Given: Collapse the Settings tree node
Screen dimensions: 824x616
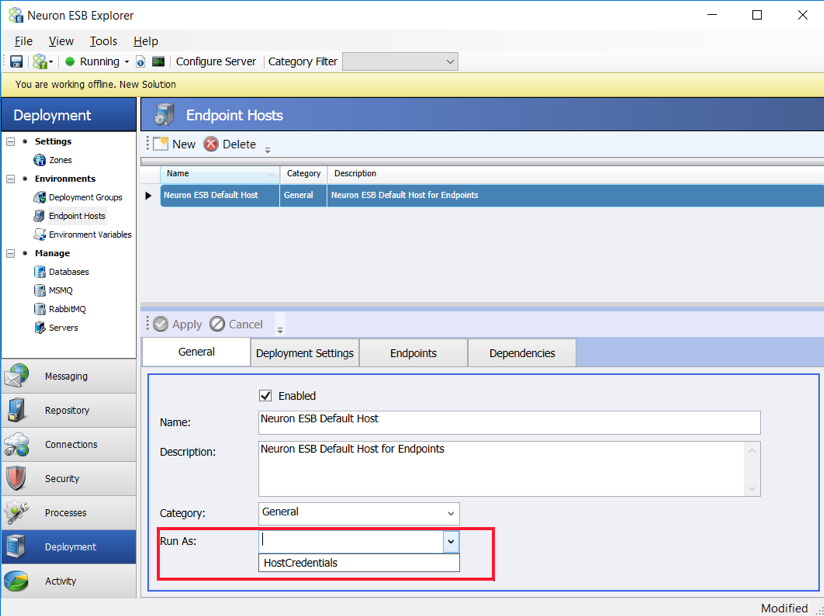Looking at the screenshot, I should click(x=11, y=141).
